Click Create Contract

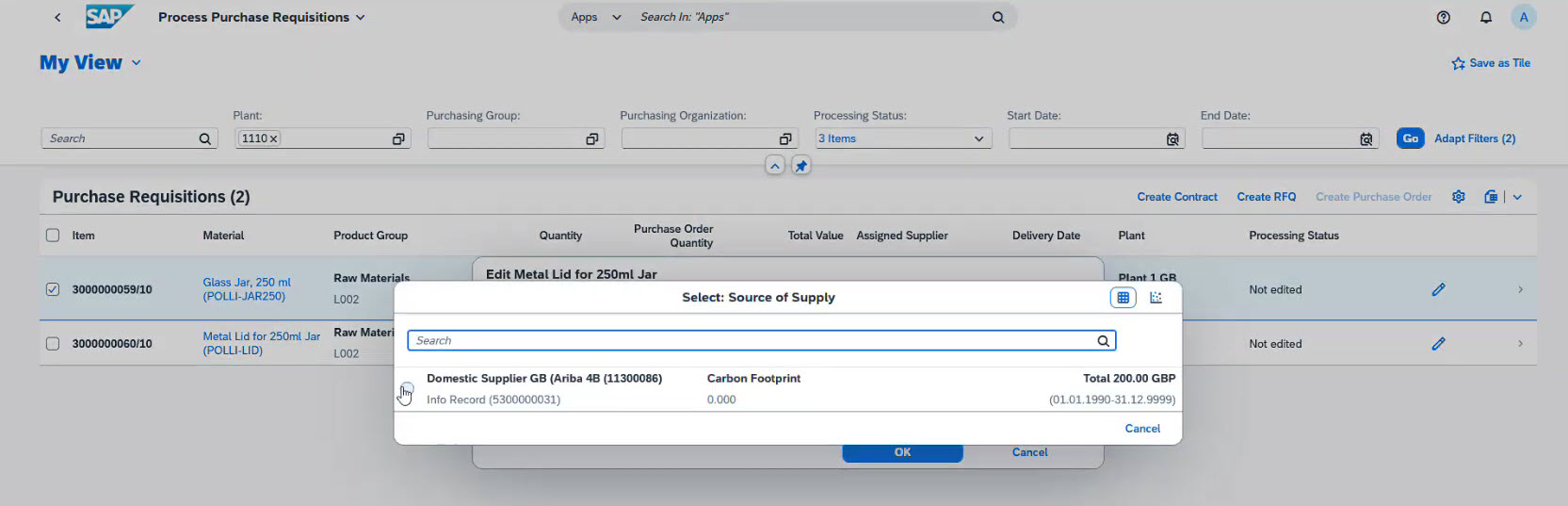[1177, 197]
